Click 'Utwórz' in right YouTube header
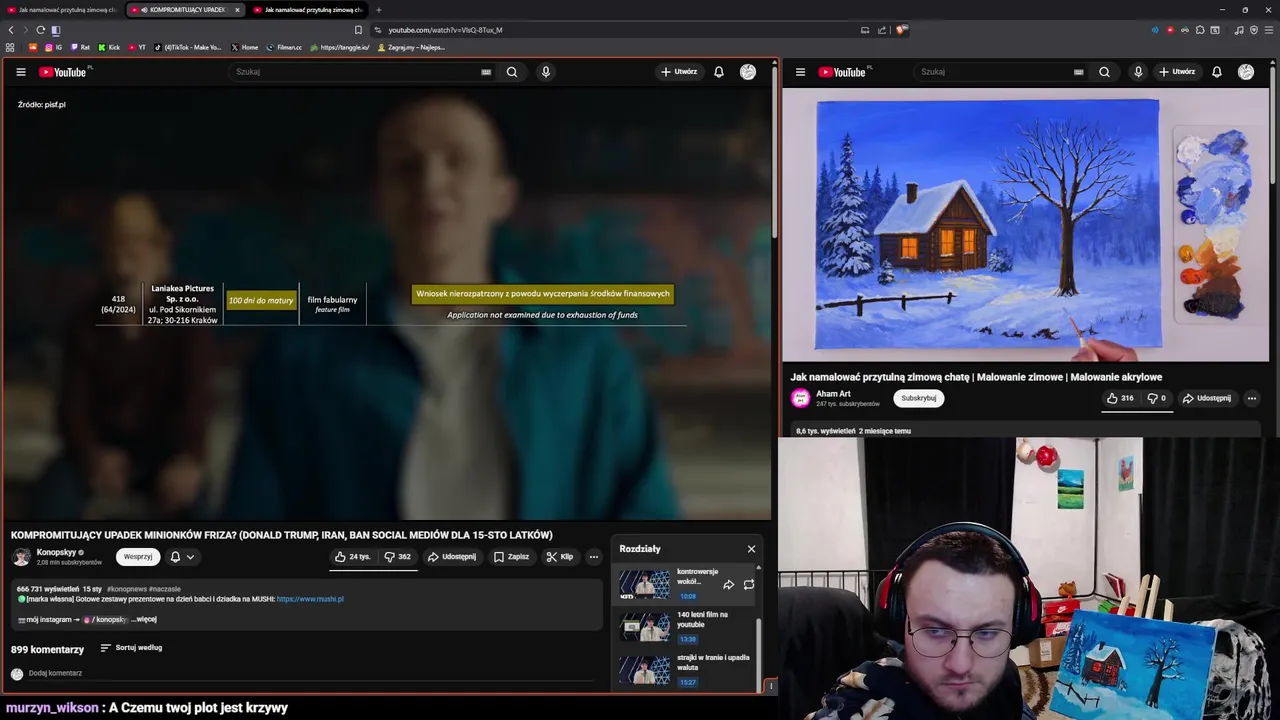 [1177, 72]
